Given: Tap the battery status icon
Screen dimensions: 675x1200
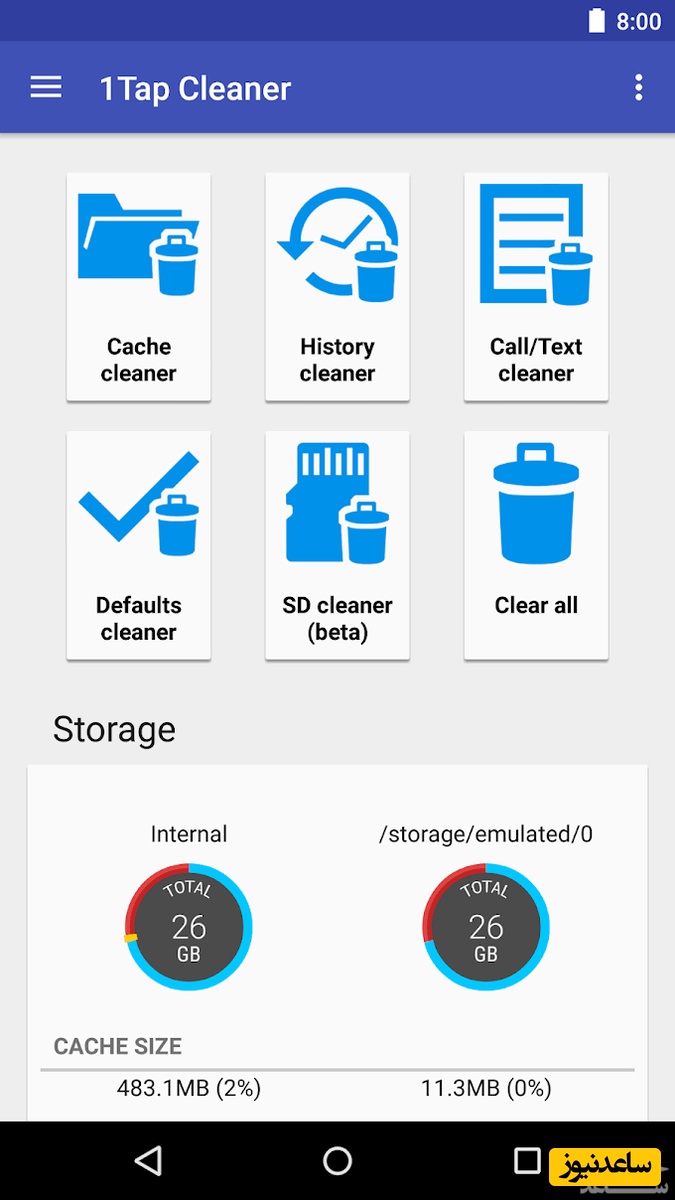Looking at the screenshot, I should tap(596, 18).
